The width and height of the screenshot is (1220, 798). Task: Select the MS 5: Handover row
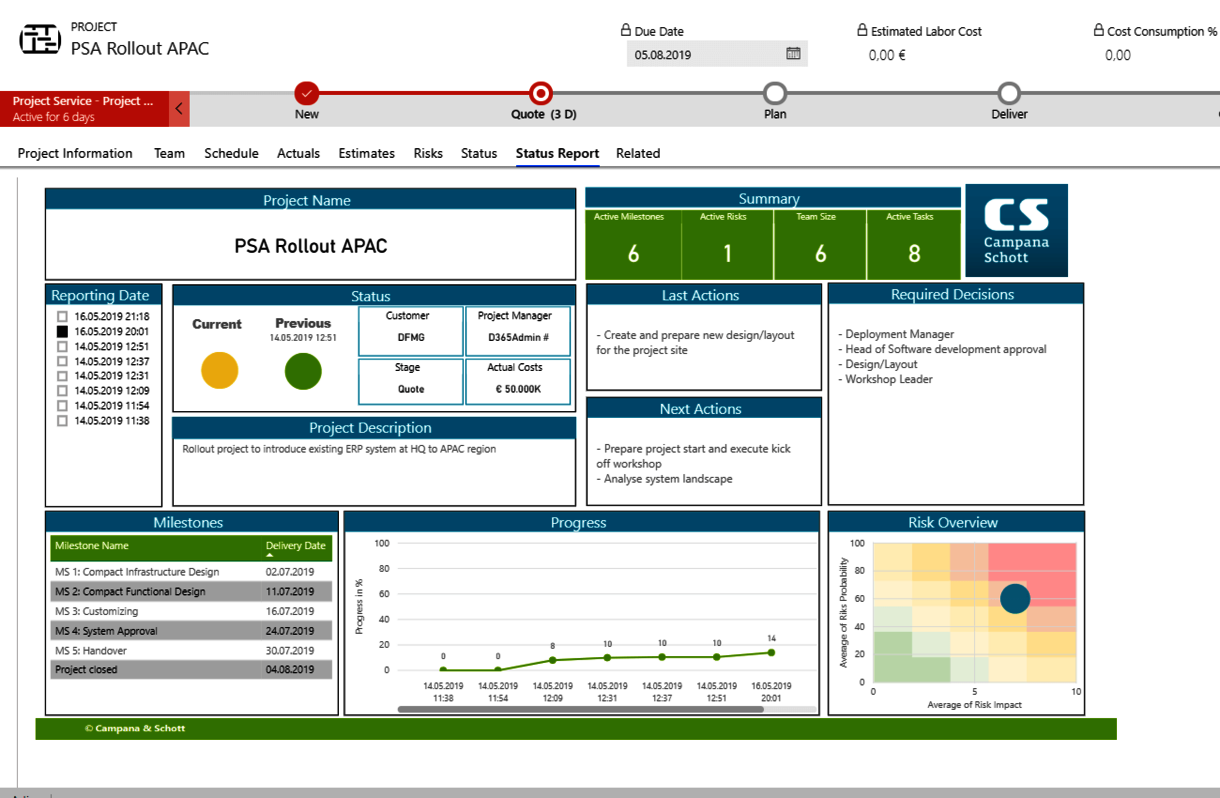click(x=191, y=650)
